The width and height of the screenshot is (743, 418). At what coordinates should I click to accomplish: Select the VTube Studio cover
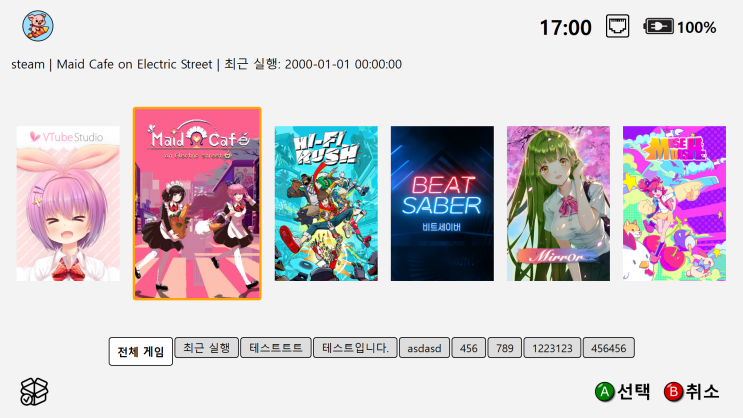68,203
